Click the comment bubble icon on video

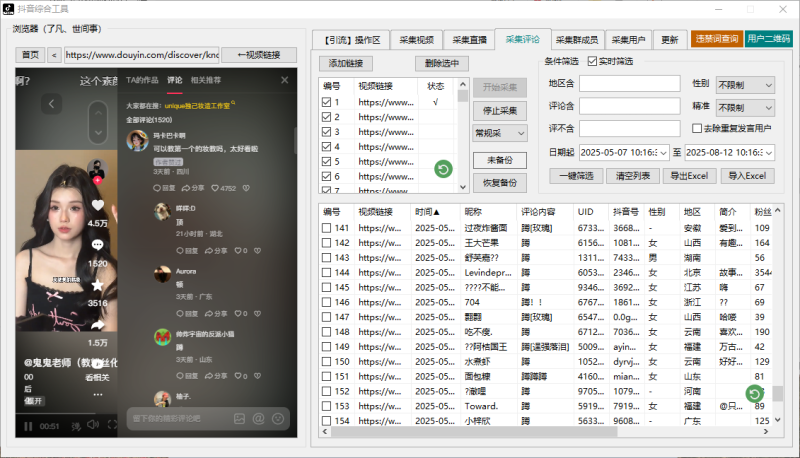click(98, 245)
